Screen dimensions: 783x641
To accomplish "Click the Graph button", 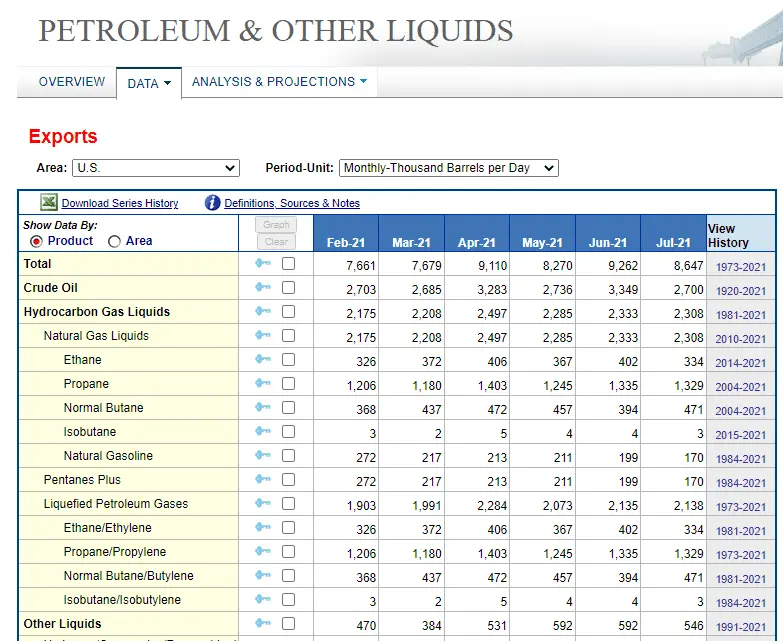I will [x=276, y=225].
